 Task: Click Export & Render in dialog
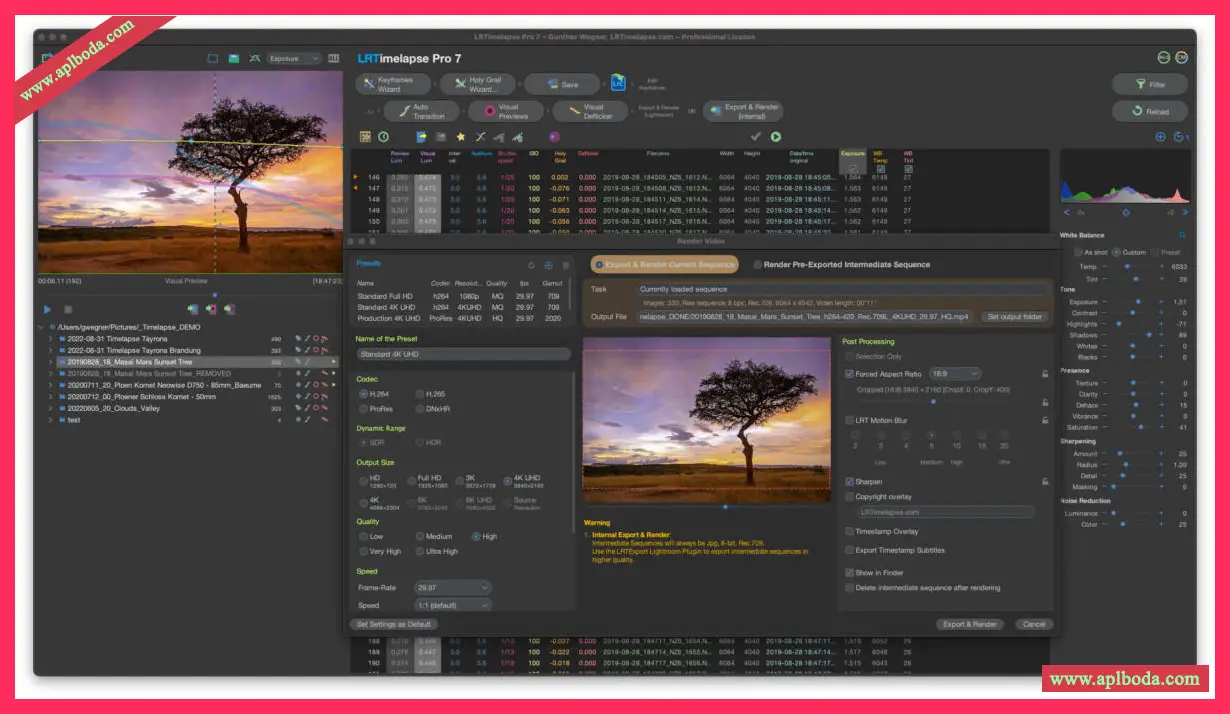[970, 624]
